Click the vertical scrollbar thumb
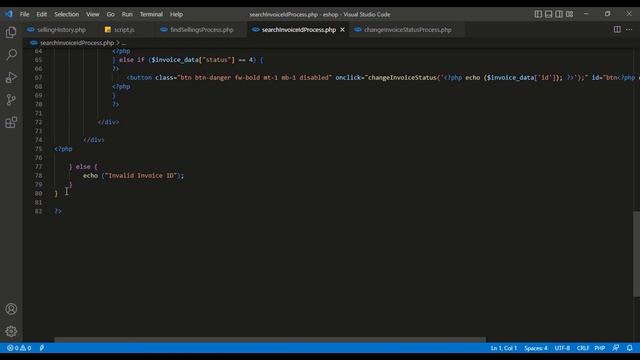 pos(636,254)
